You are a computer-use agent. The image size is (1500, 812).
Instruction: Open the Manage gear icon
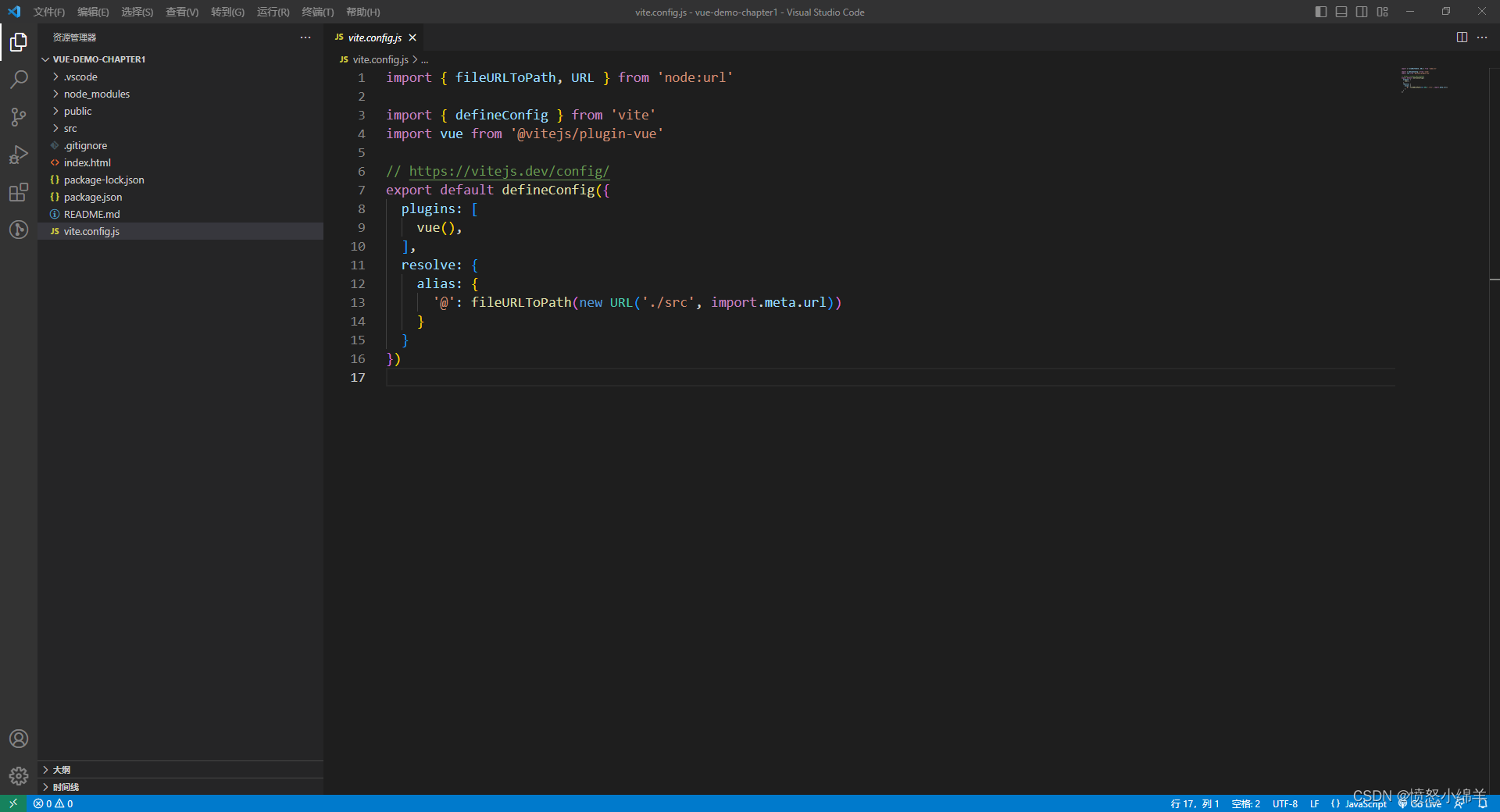click(x=19, y=775)
